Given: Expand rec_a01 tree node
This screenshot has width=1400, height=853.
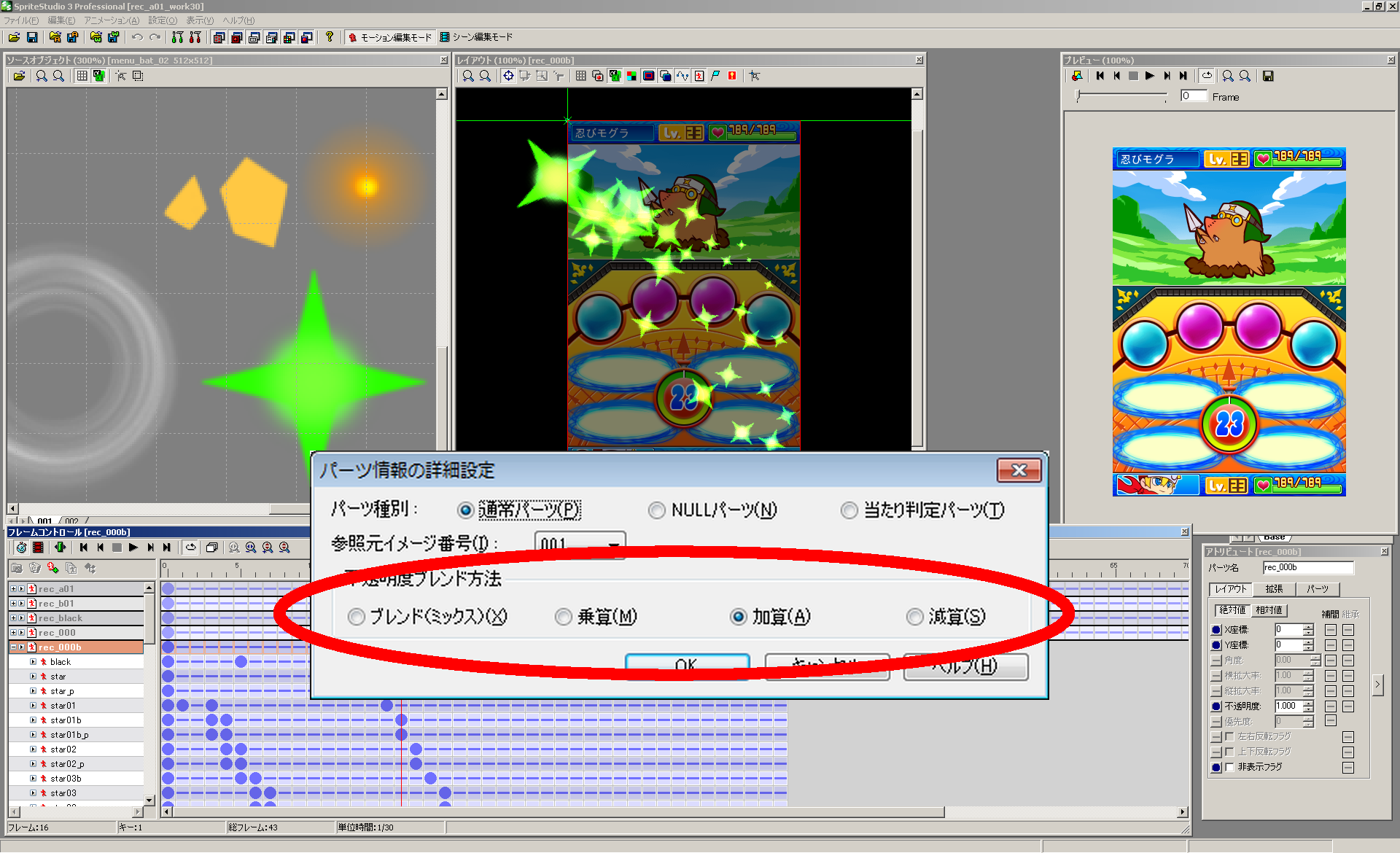Looking at the screenshot, I should click(13, 588).
